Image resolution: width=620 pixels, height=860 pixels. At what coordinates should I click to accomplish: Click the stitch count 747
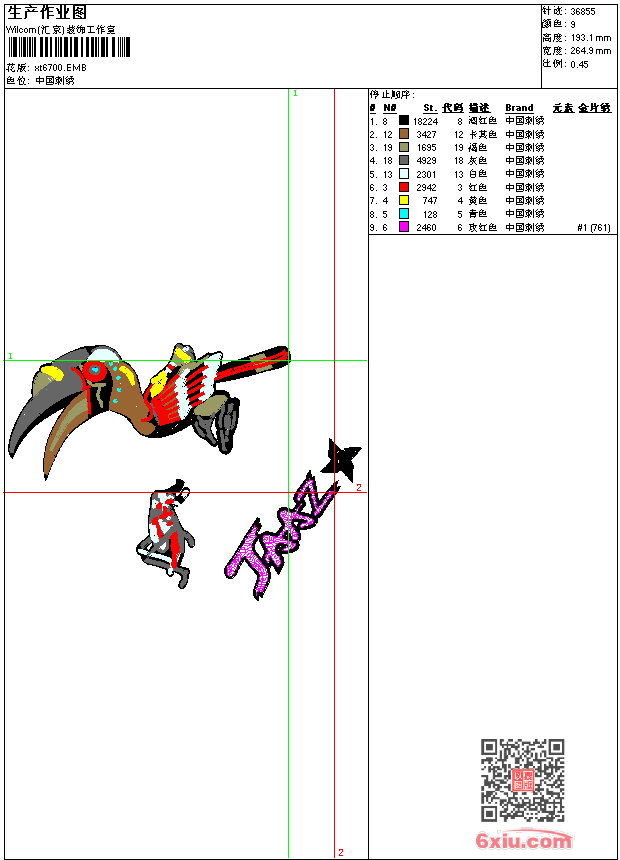[430, 201]
